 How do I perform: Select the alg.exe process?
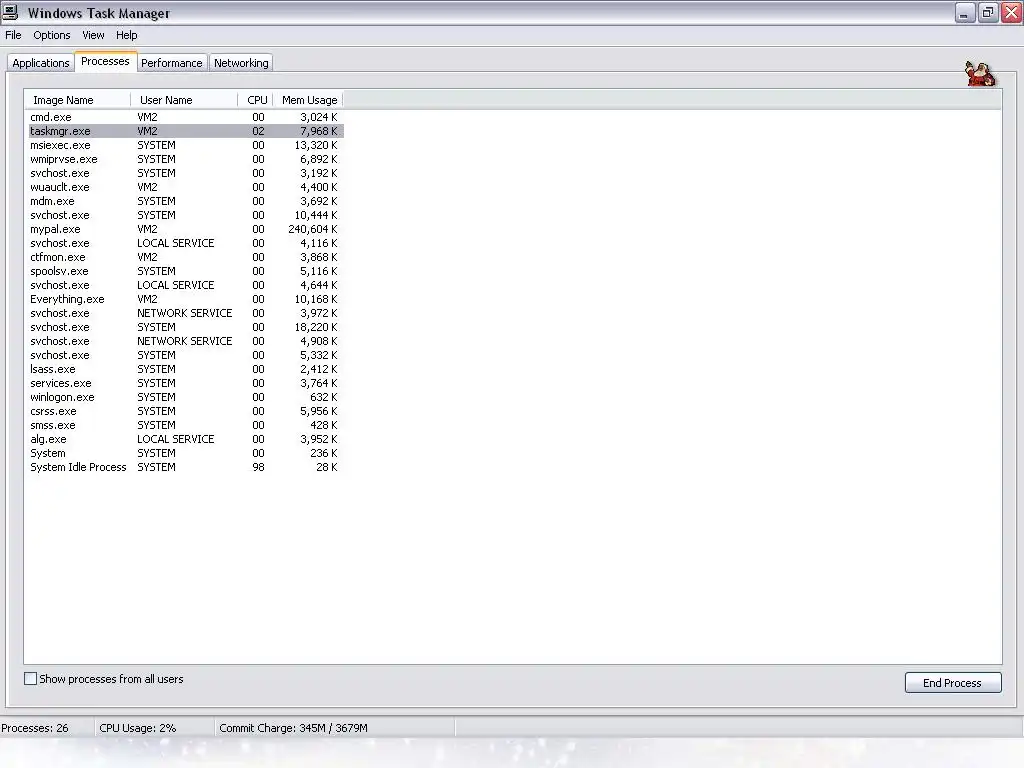pyautogui.click(x=185, y=440)
